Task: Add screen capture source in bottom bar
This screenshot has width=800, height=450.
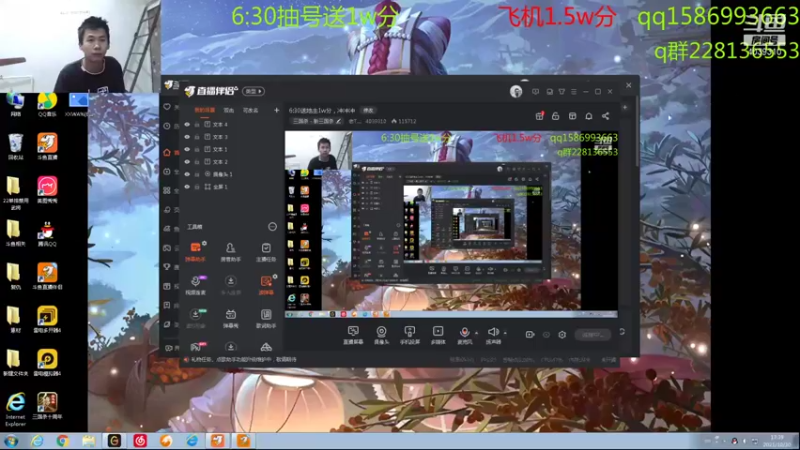Action: (353, 335)
